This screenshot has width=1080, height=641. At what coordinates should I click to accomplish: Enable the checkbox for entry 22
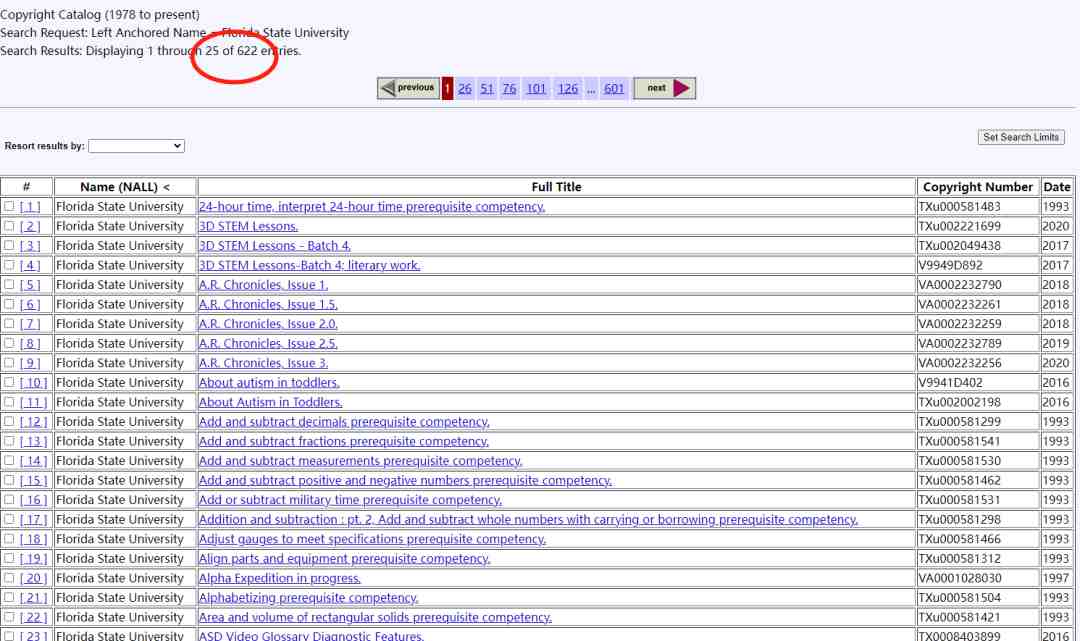coord(9,617)
